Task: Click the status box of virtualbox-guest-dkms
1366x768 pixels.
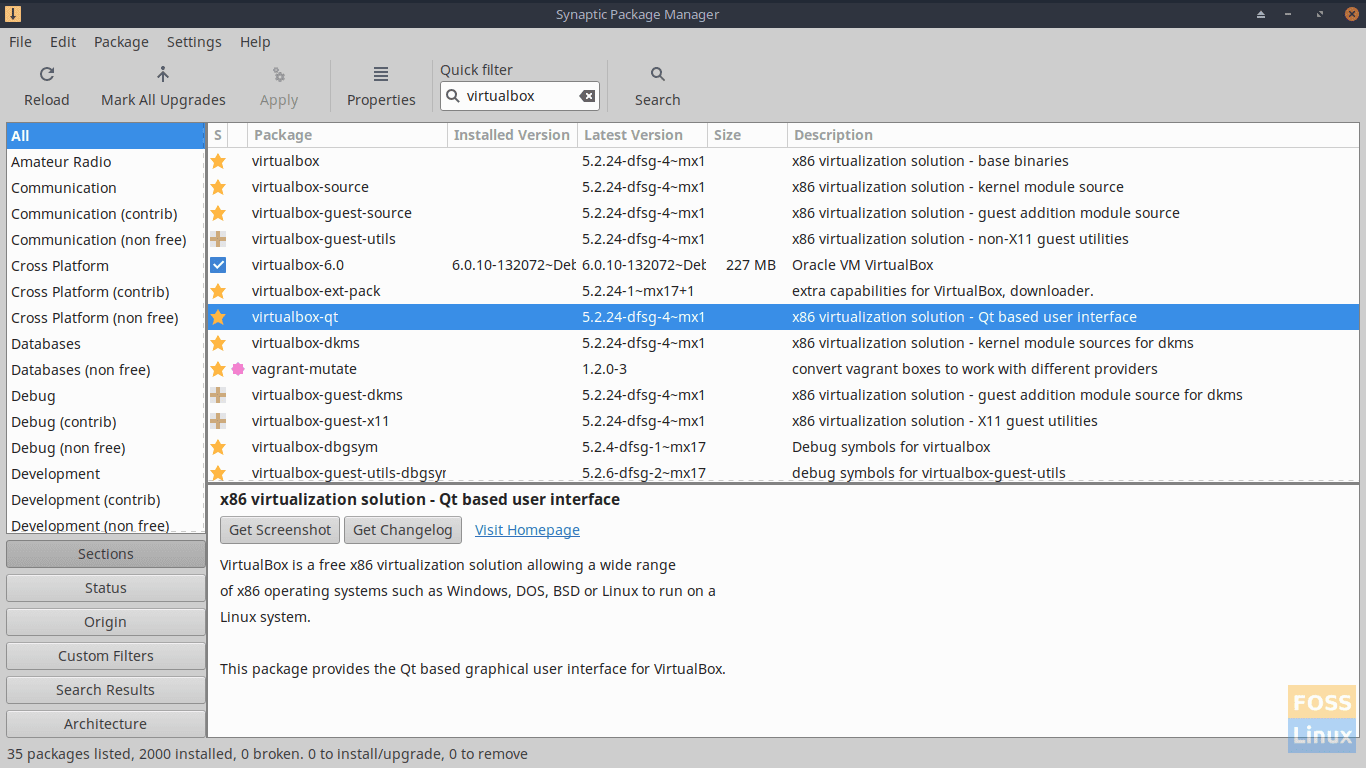Action: pyautogui.click(x=218, y=395)
